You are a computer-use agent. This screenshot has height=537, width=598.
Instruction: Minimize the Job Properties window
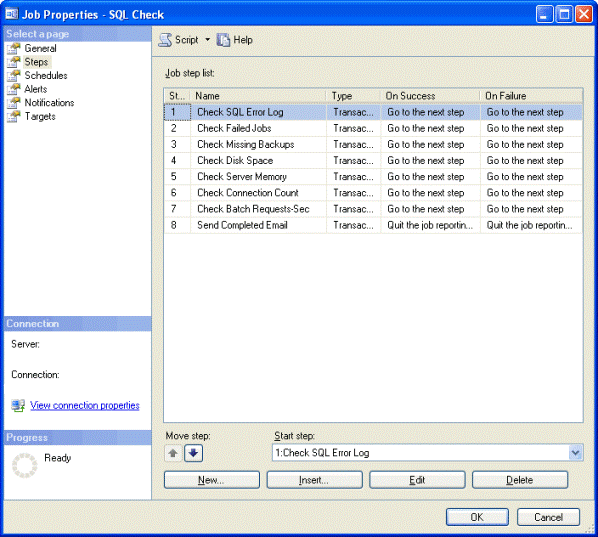[x=544, y=14]
